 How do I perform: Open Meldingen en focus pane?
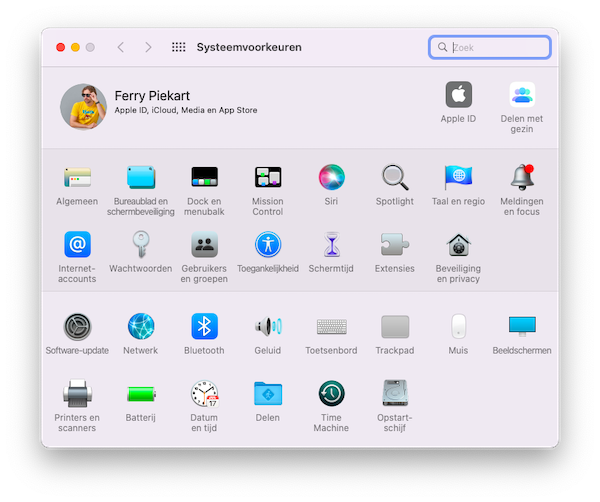[522, 177]
